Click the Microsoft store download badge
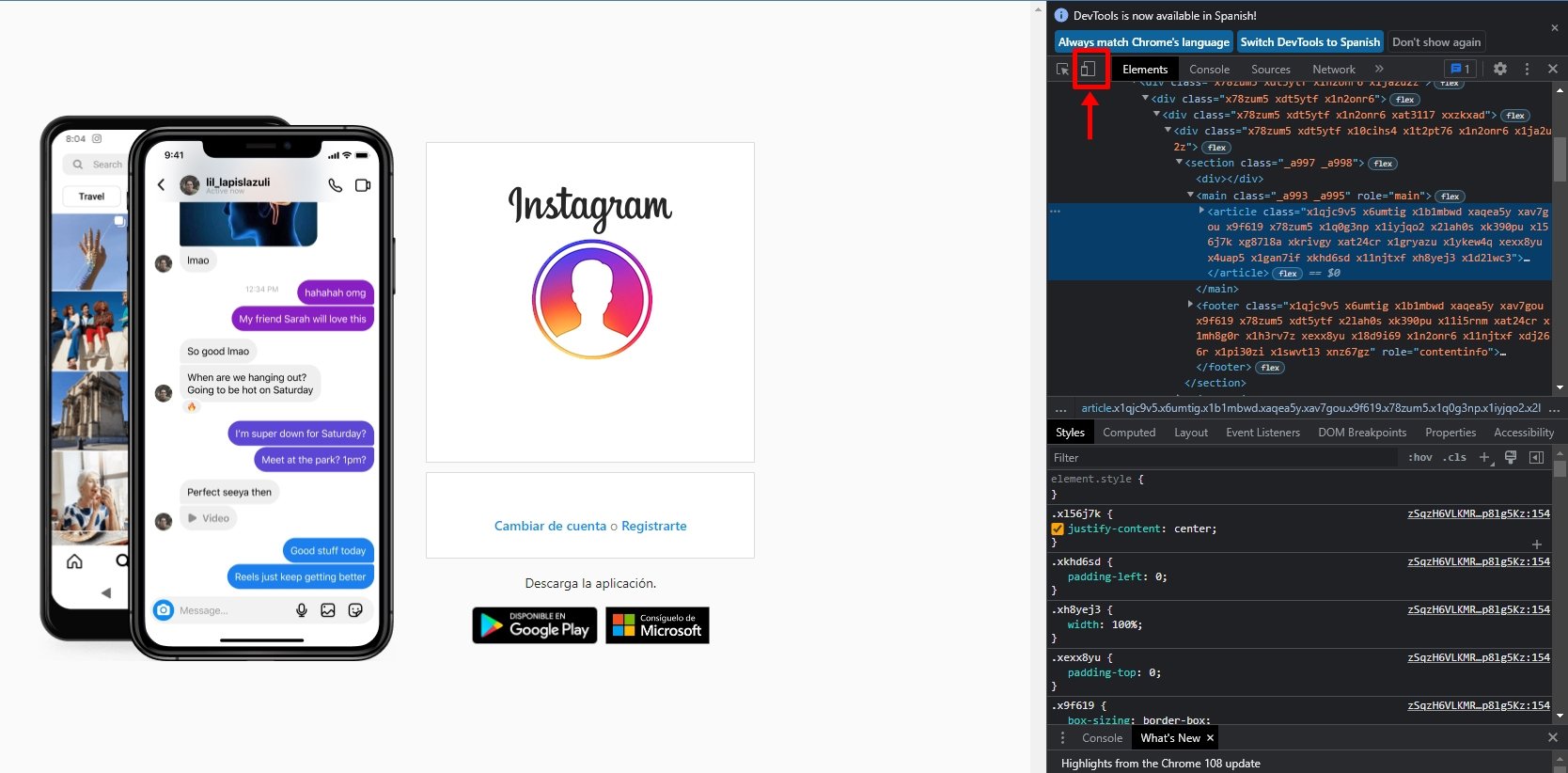The image size is (1568, 773). (657, 625)
